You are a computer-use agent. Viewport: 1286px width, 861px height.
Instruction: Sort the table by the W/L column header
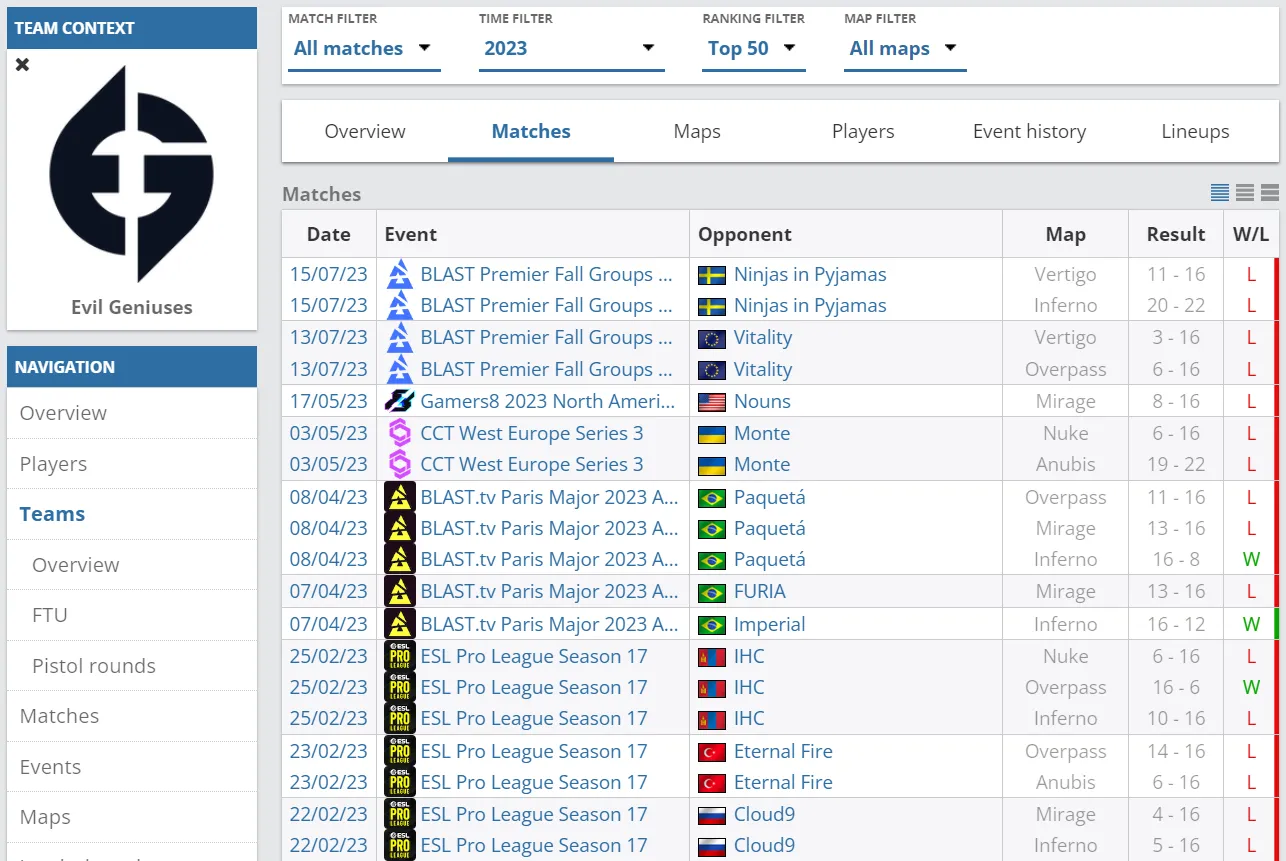[1251, 235]
